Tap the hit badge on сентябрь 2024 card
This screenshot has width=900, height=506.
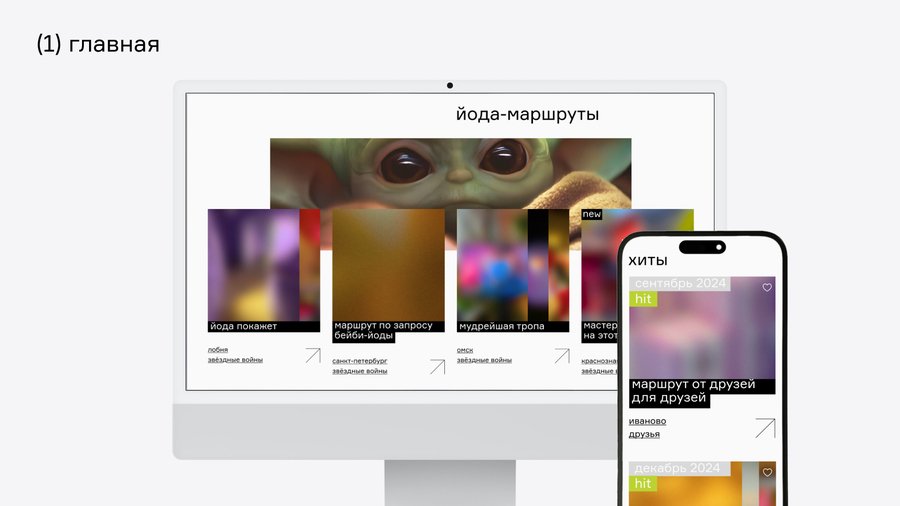pos(643,299)
